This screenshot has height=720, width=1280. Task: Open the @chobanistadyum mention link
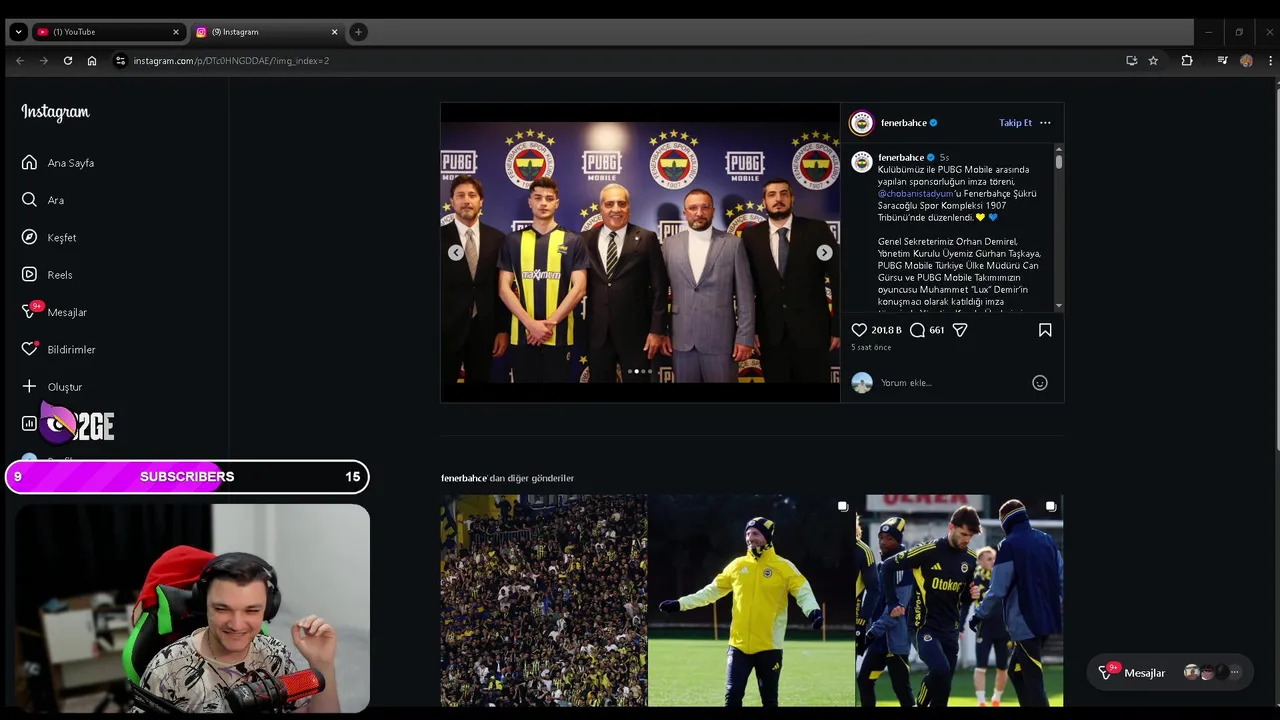tap(915, 194)
